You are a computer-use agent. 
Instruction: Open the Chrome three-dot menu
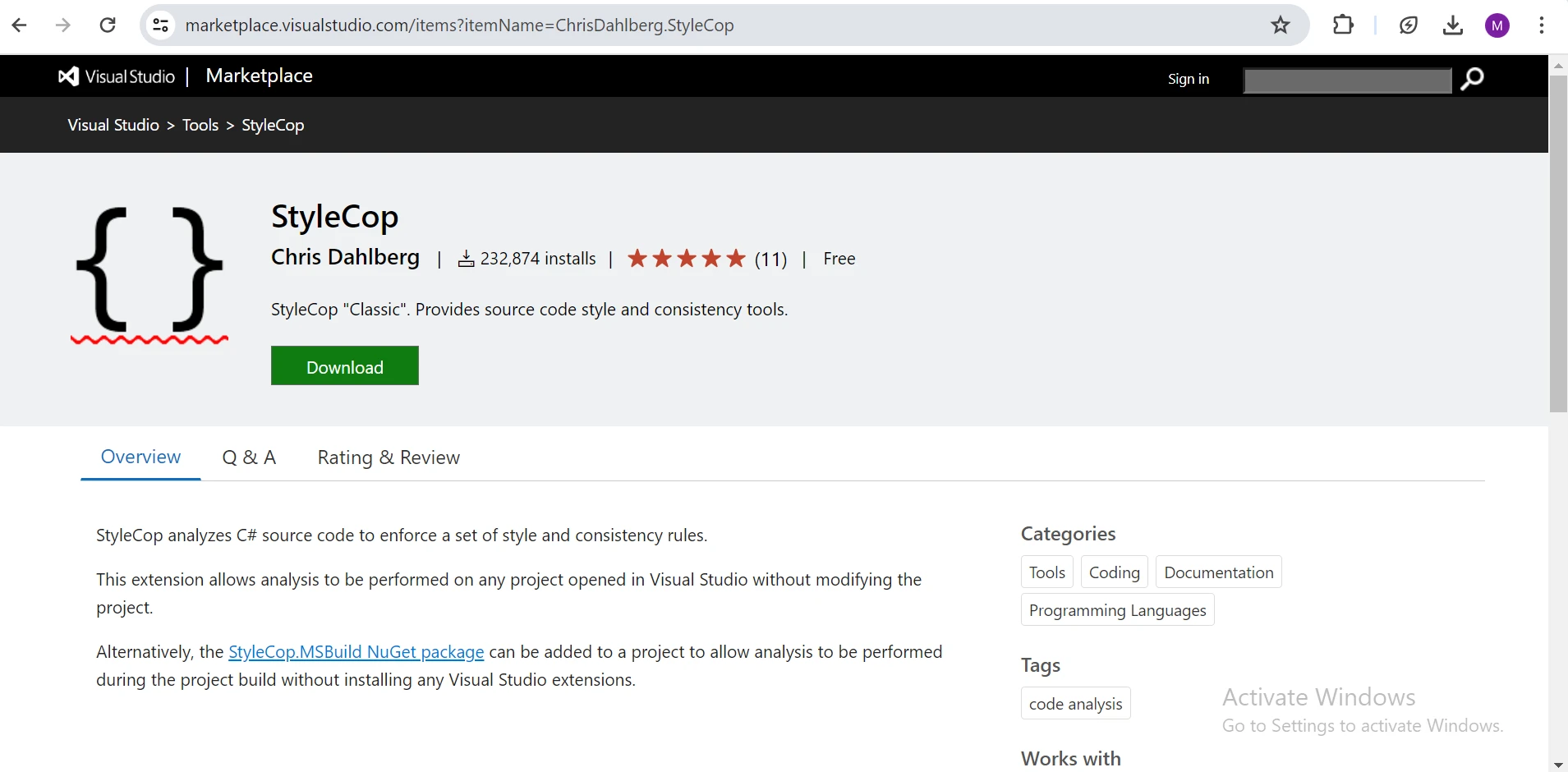[x=1542, y=25]
